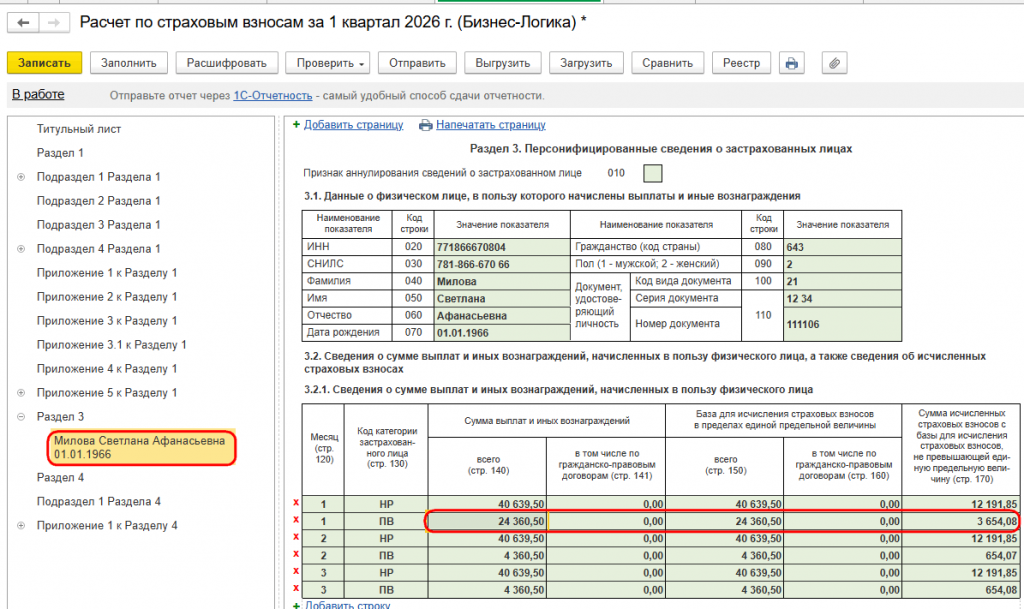Select the 24 360,50 cell in column 140

pyautogui.click(x=487, y=522)
